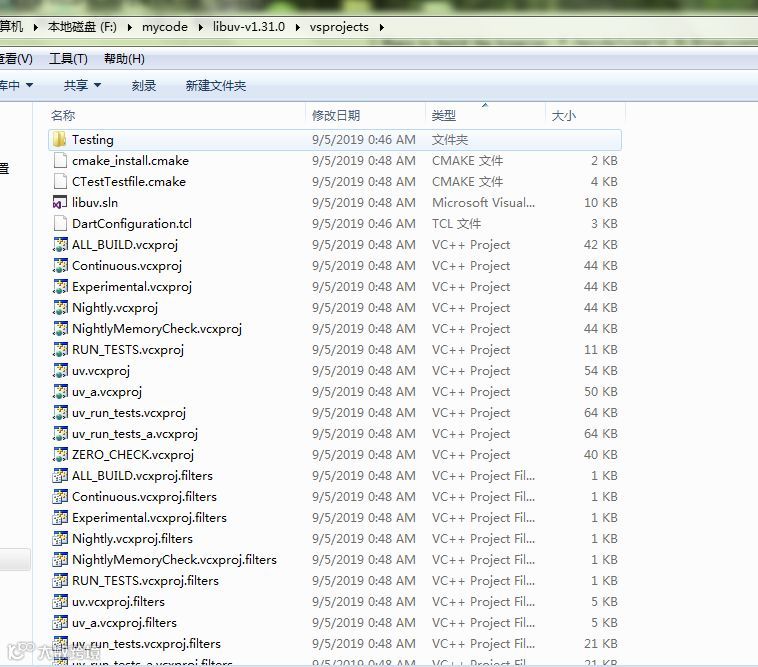Viewport: 758px width, 667px height.
Task: Click the 40 KB size of ZERO_CHECK.vcxproj
Action: point(601,455)
